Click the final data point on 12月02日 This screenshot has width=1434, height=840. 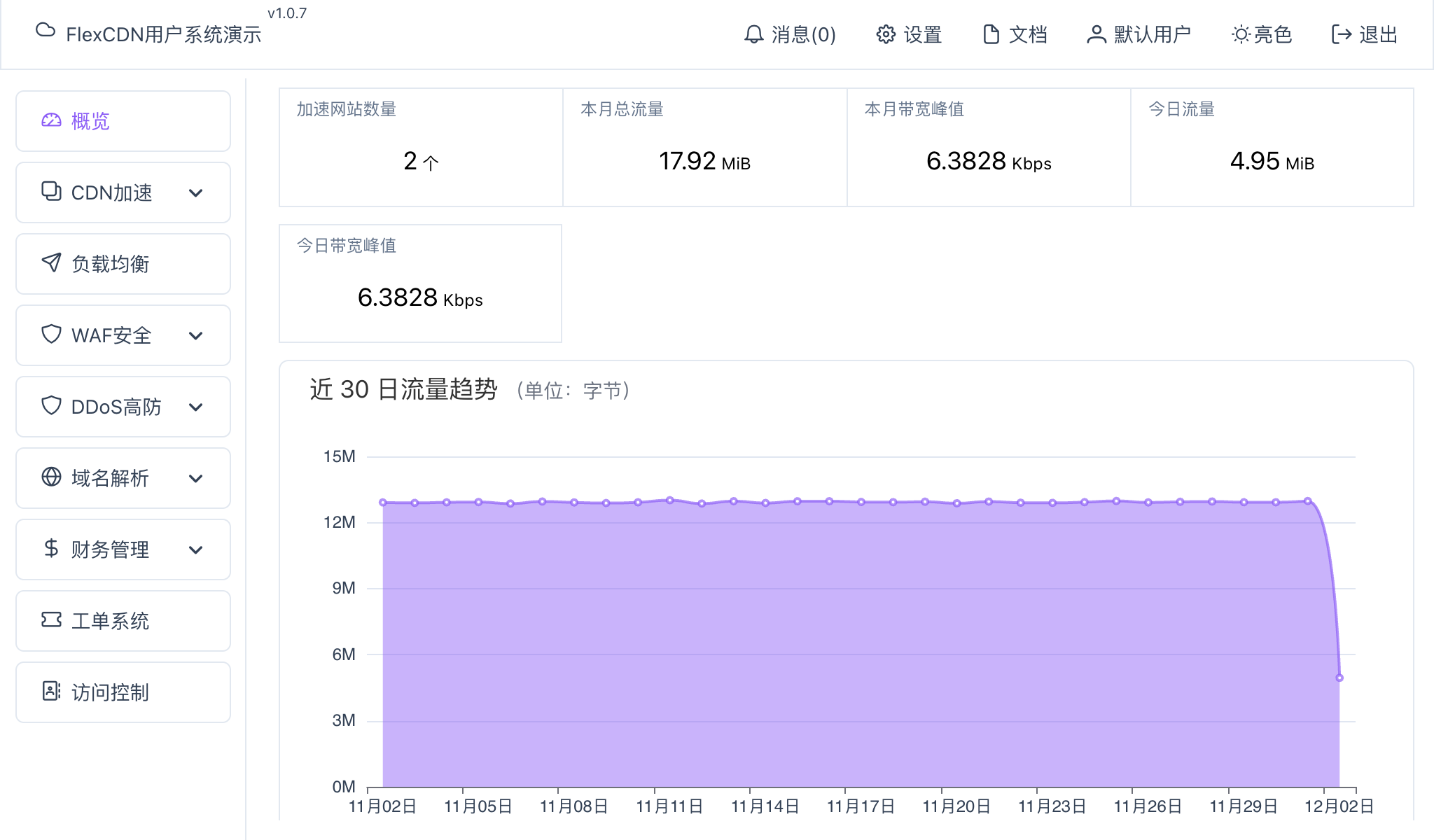(1339, 677)
